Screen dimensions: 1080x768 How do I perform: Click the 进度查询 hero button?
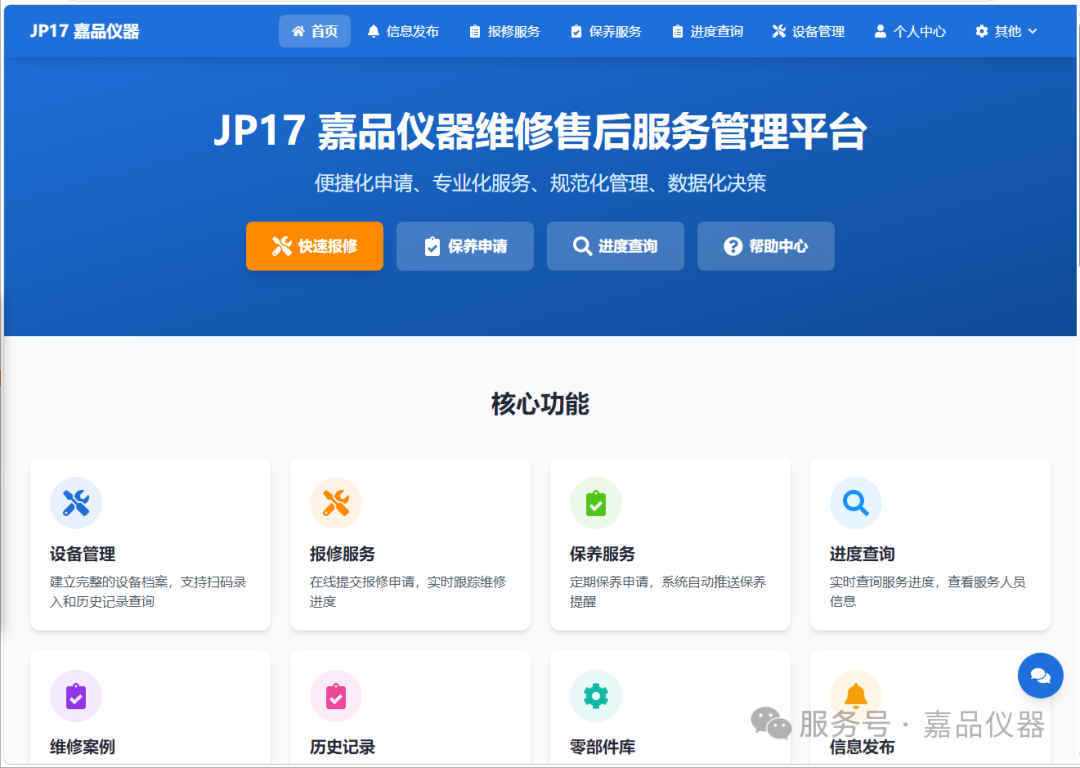click(x=615, y=246)
